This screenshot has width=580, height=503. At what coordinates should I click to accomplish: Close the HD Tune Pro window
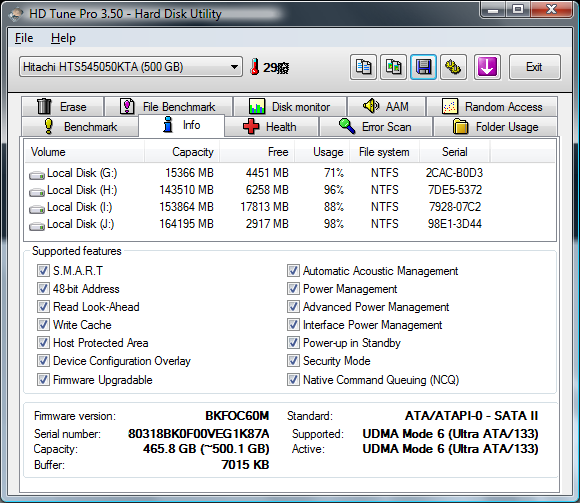(551, 9)
